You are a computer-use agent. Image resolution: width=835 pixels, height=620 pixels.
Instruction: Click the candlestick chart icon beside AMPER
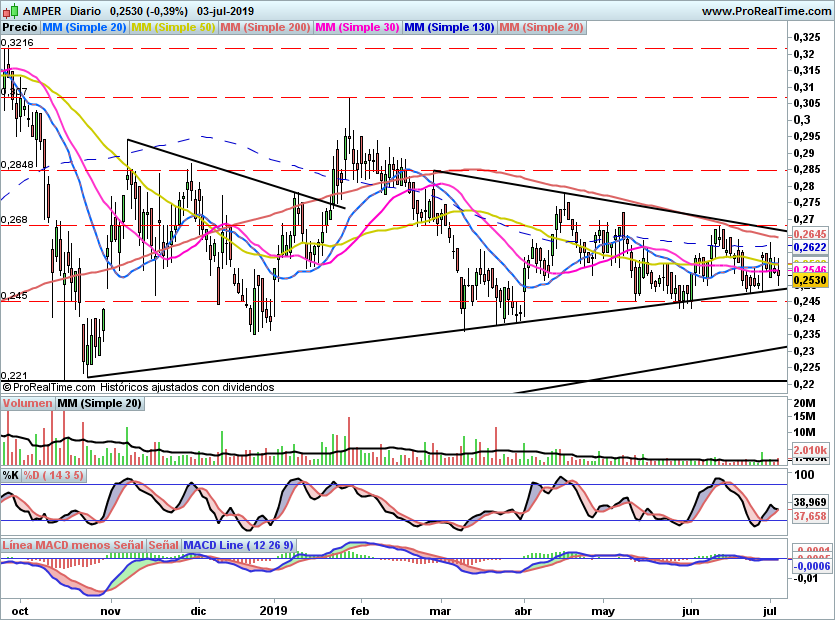9,10
